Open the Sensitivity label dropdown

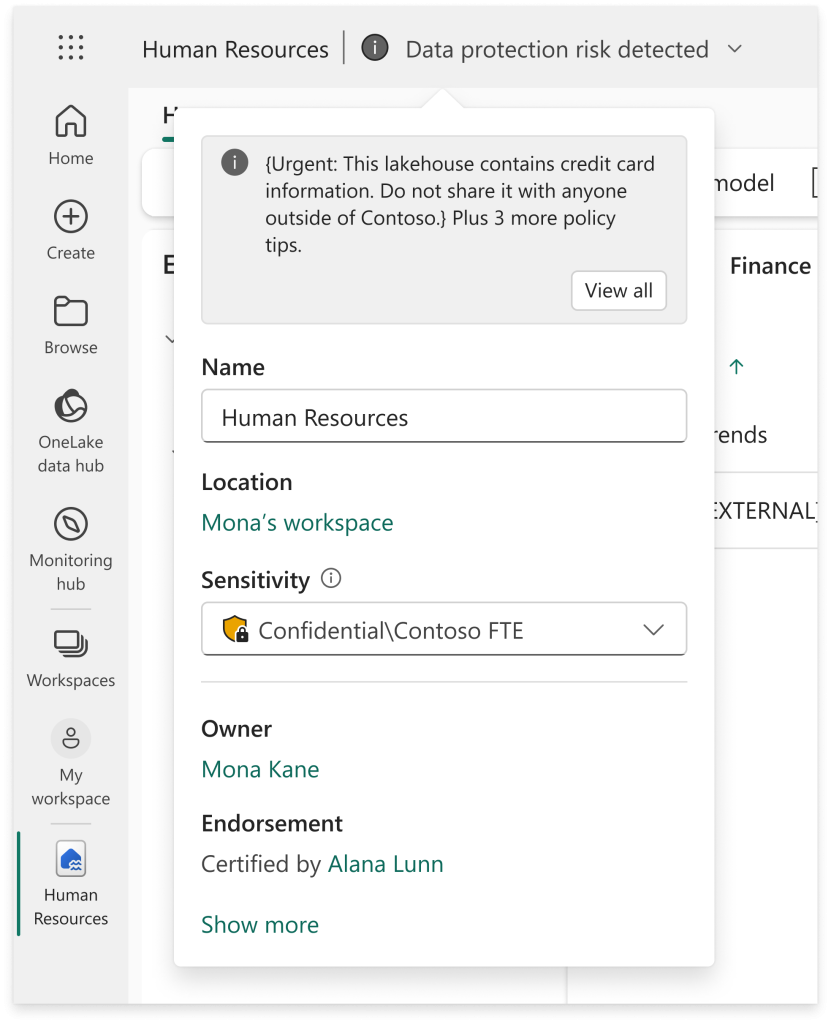pos(444,629)
